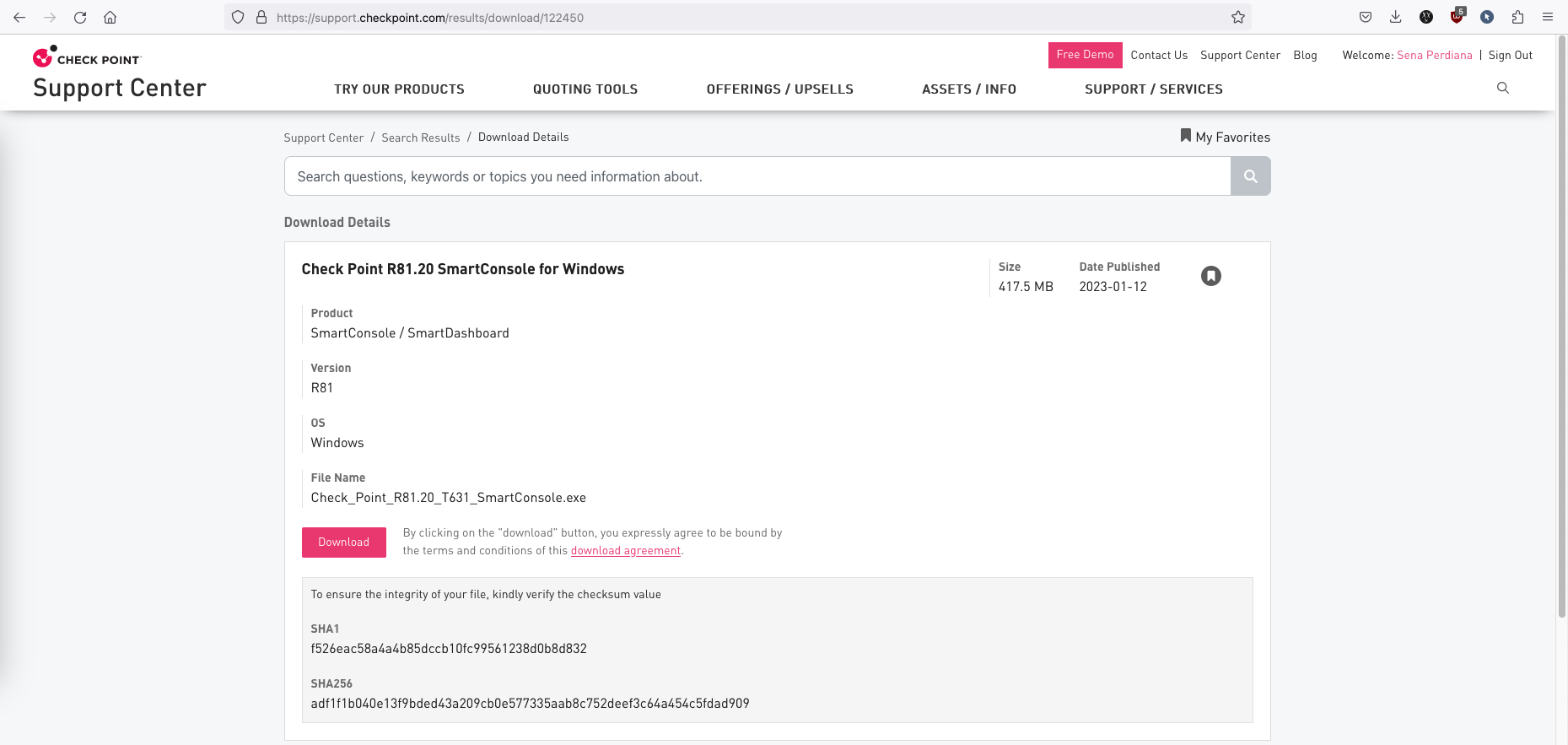Viewport: 1568px width, 745px height.
Task: Click the header magnifier search icon
Action: click(1502, 88)
